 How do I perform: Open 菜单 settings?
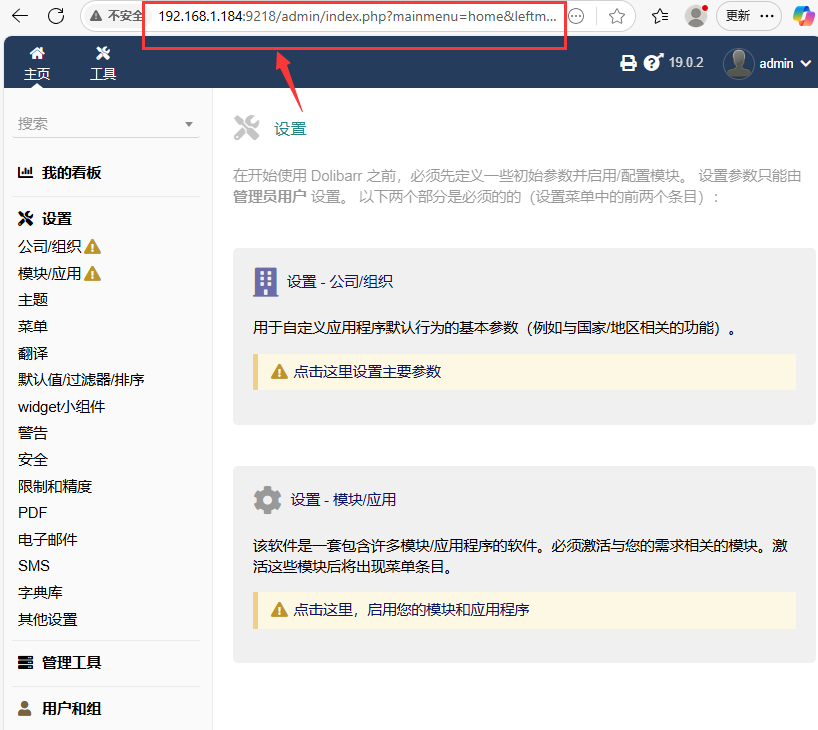33,327
